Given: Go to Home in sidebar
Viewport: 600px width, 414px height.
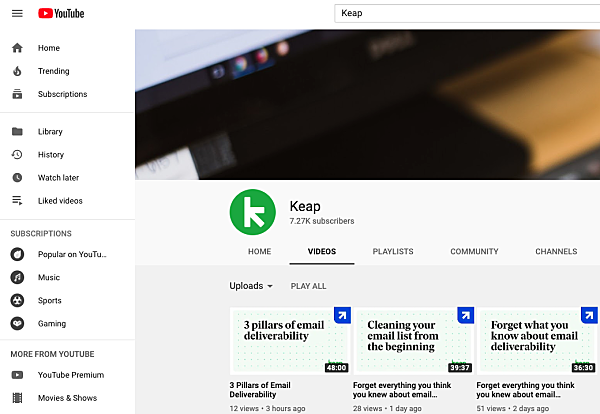Looking at the screenshot, I should (x=49, y=48).
